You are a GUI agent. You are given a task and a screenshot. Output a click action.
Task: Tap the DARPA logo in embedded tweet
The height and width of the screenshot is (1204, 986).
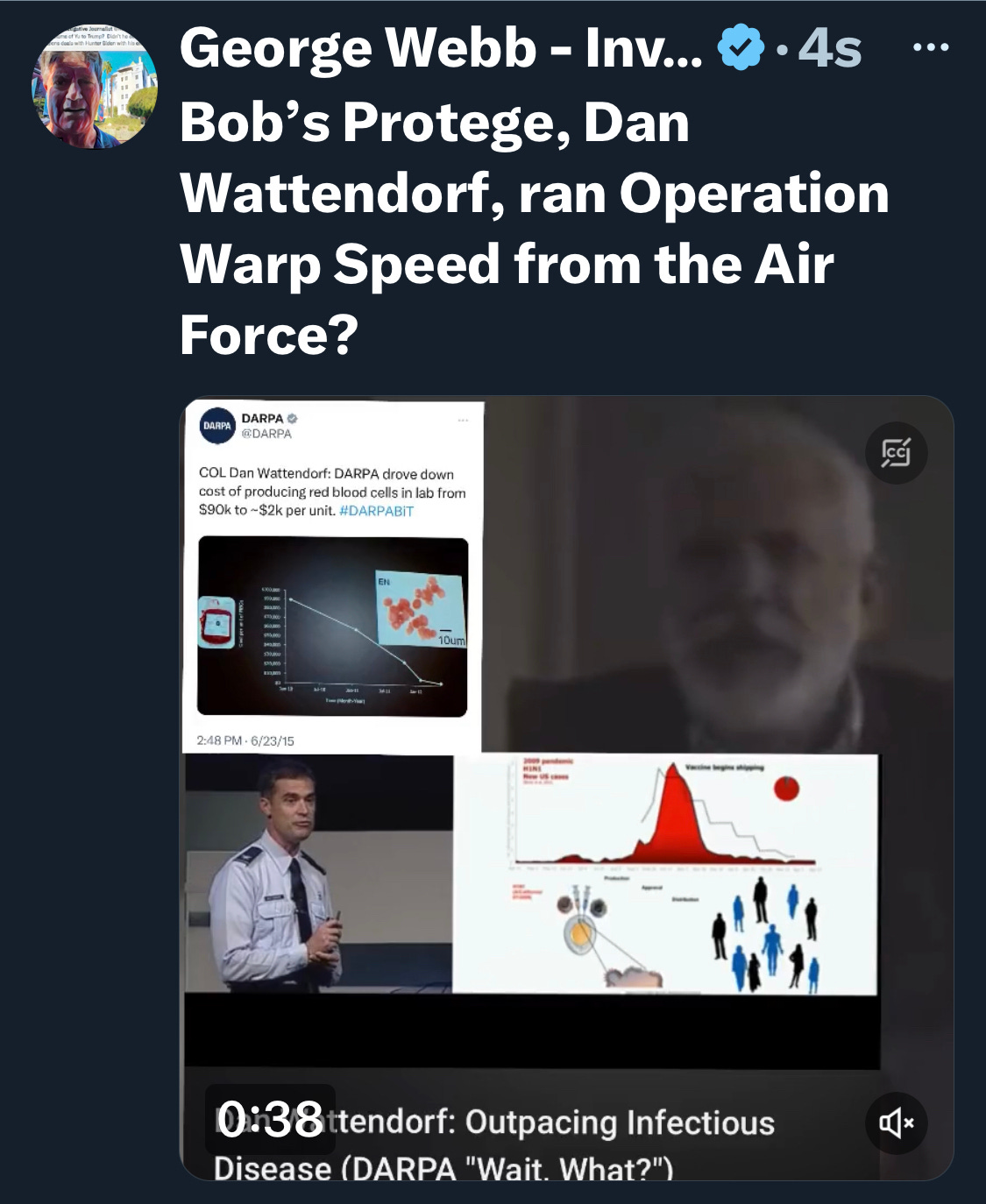click(x=217, y=426)
